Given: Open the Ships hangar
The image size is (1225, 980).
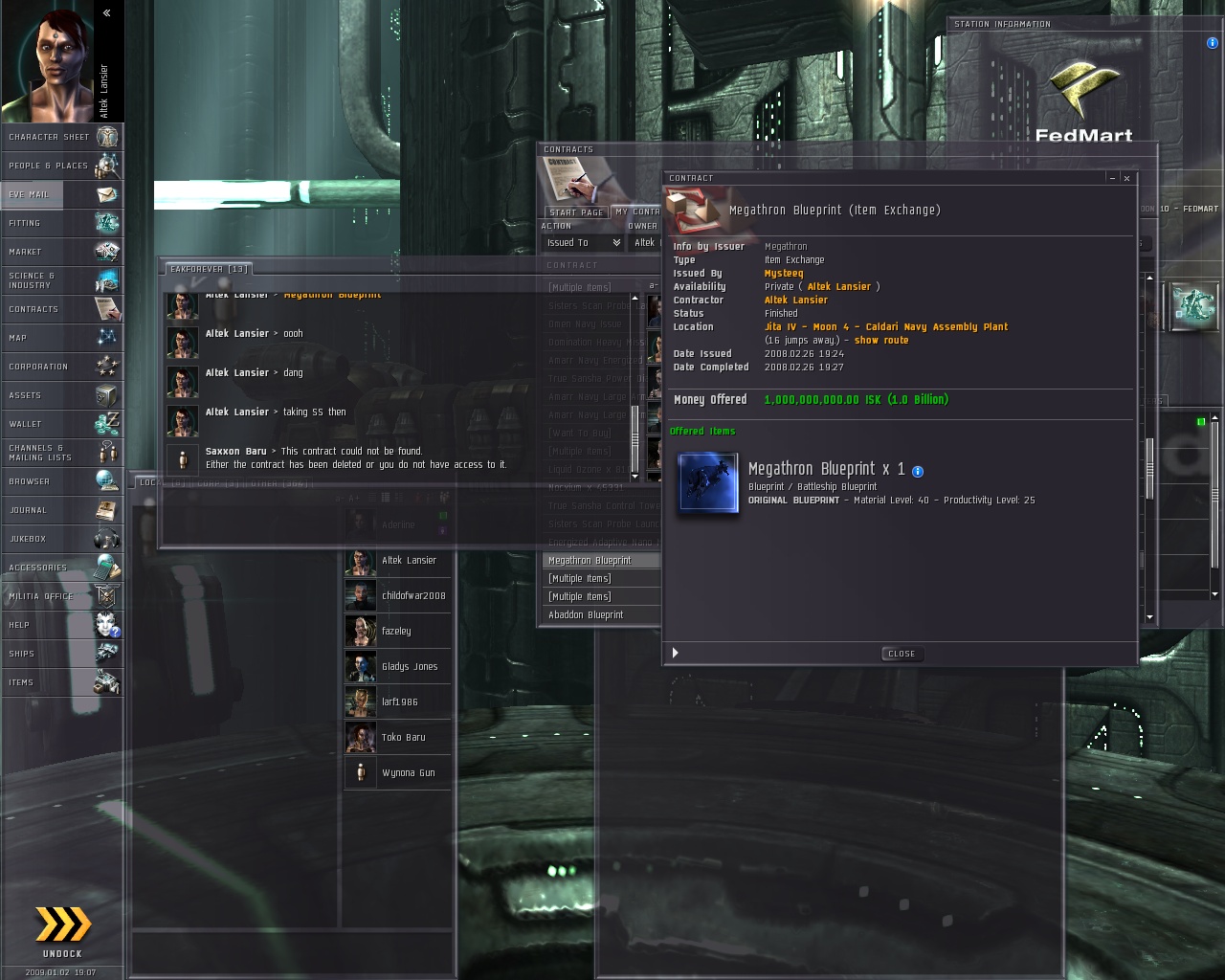Looking at the screenshot, I should [62, 654].
